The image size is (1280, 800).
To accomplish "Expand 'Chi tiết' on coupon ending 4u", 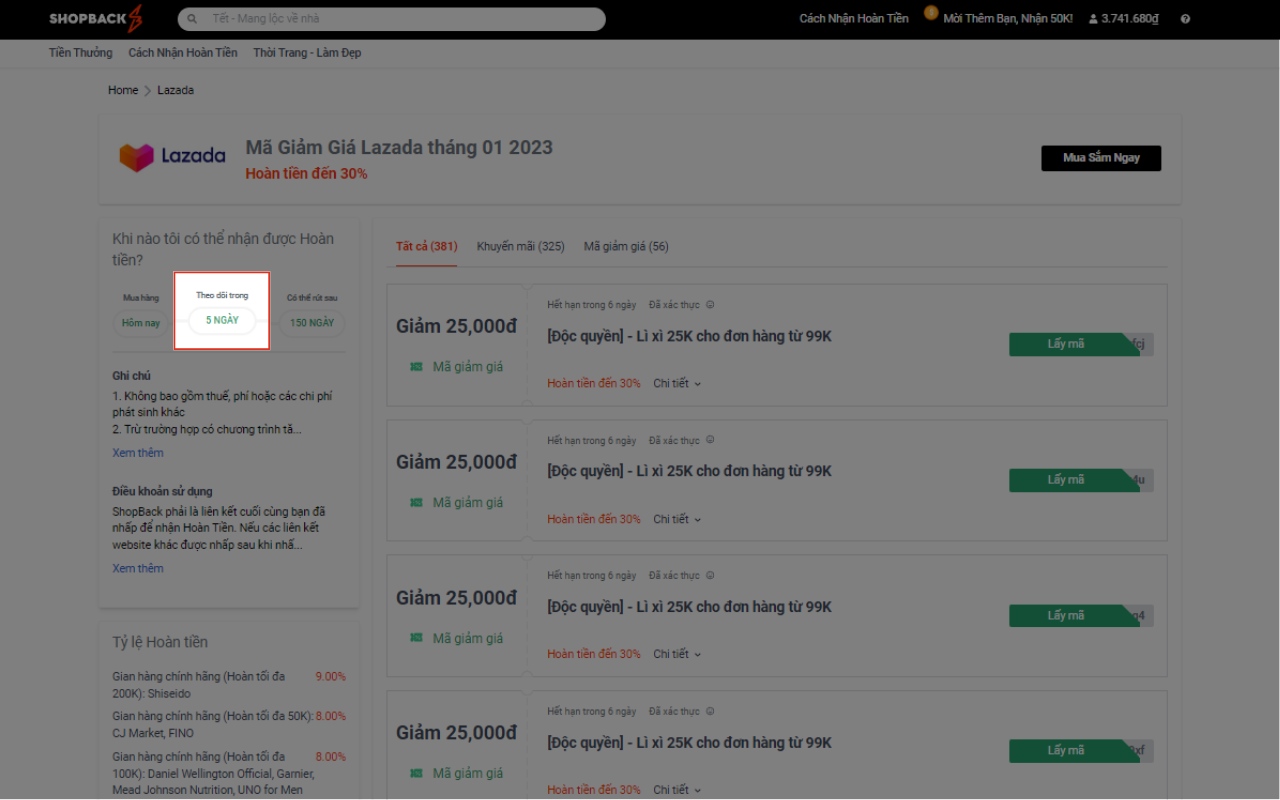I will pos(677,519).
